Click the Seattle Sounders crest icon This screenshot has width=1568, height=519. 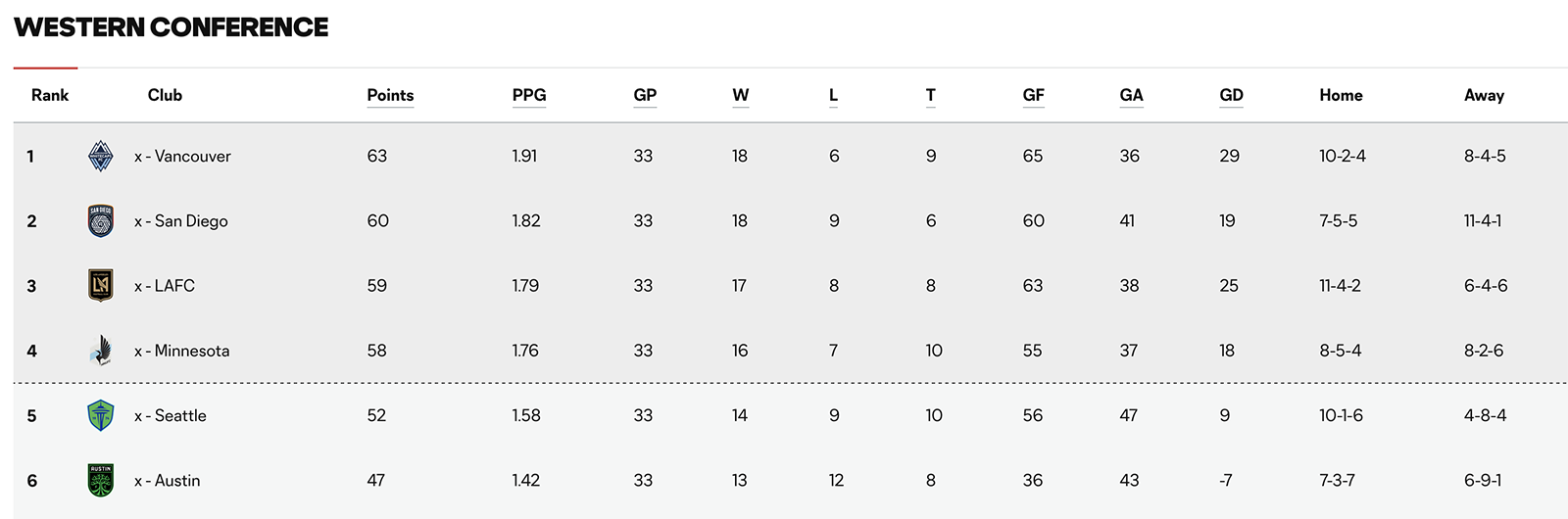coord(100,415)
